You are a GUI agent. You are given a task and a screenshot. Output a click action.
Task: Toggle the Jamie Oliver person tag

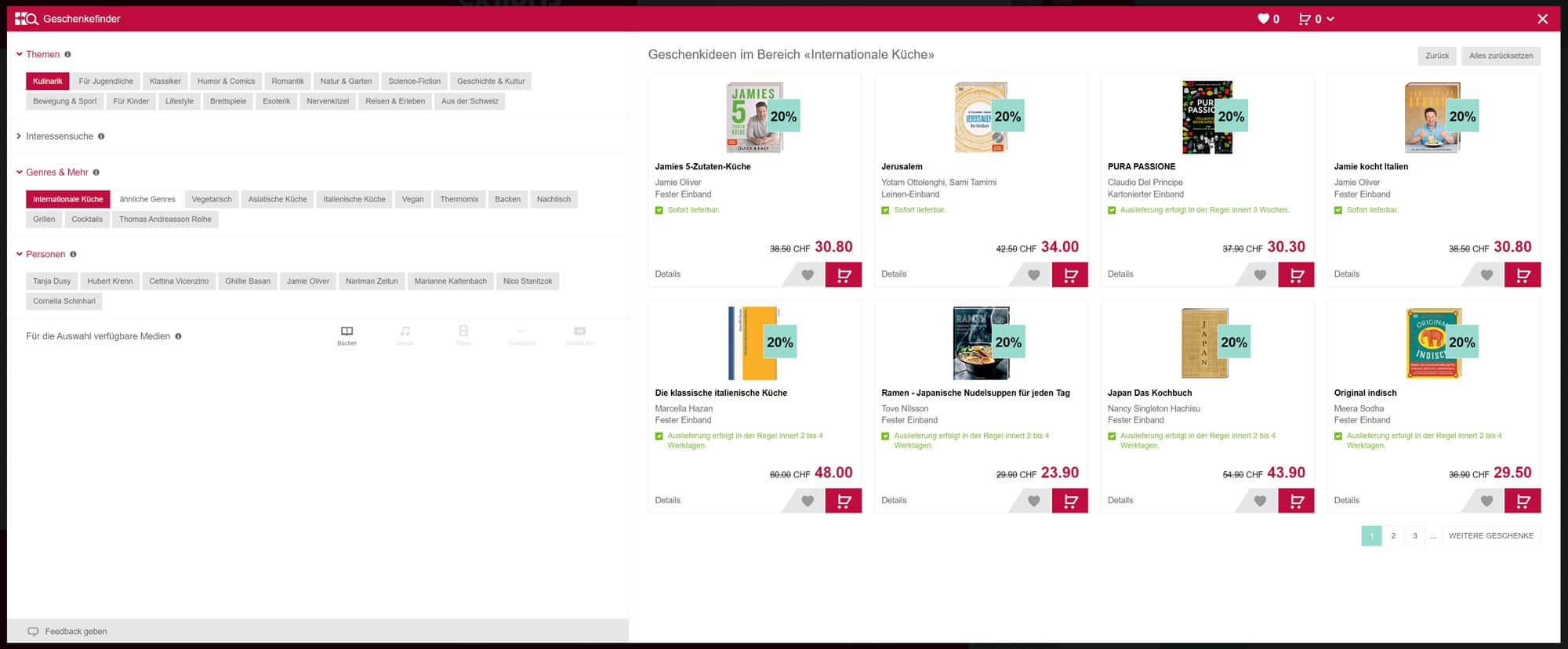point(308,281)
